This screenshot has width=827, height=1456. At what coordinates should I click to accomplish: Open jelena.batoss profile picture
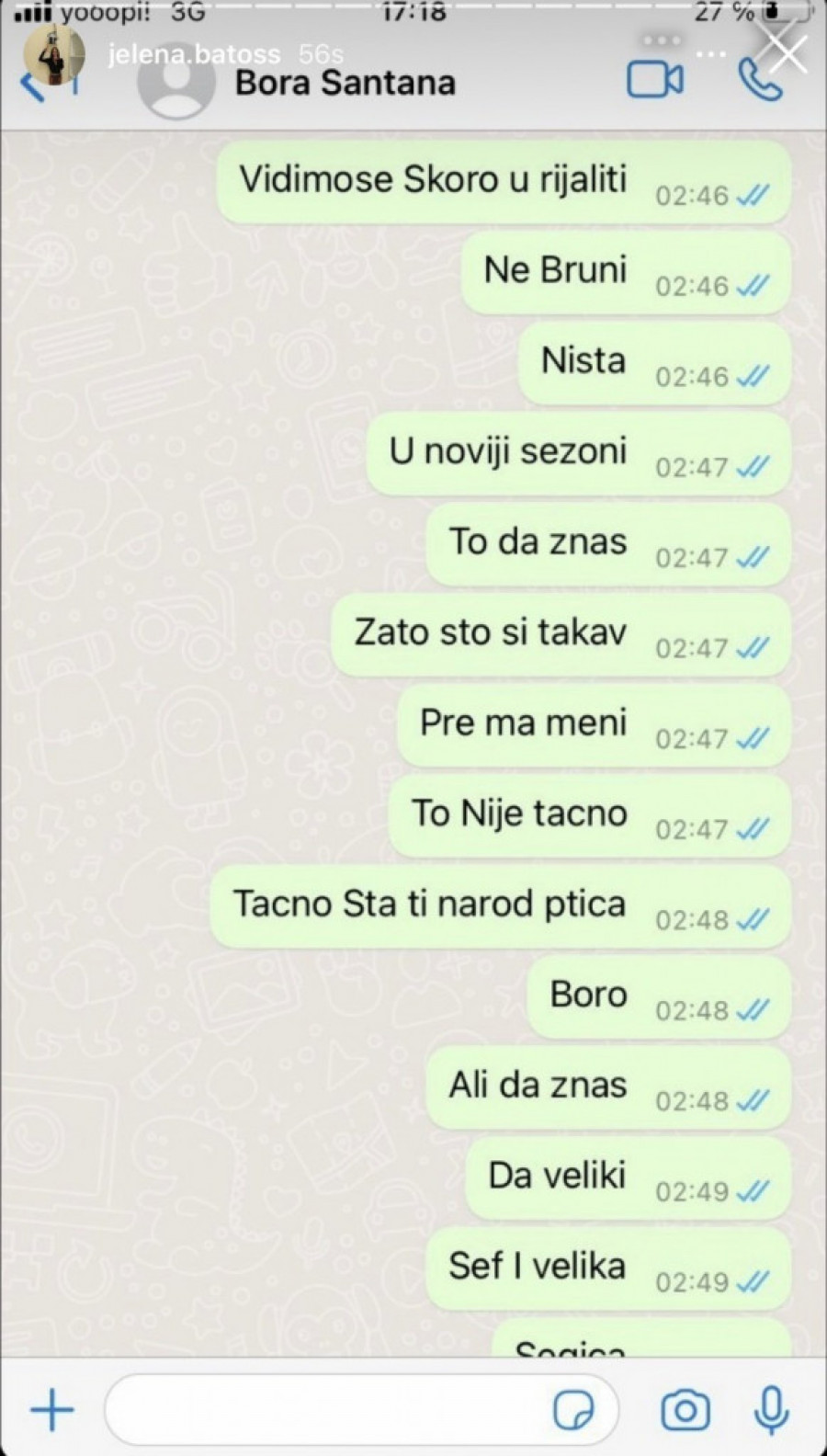click(54, 54)
